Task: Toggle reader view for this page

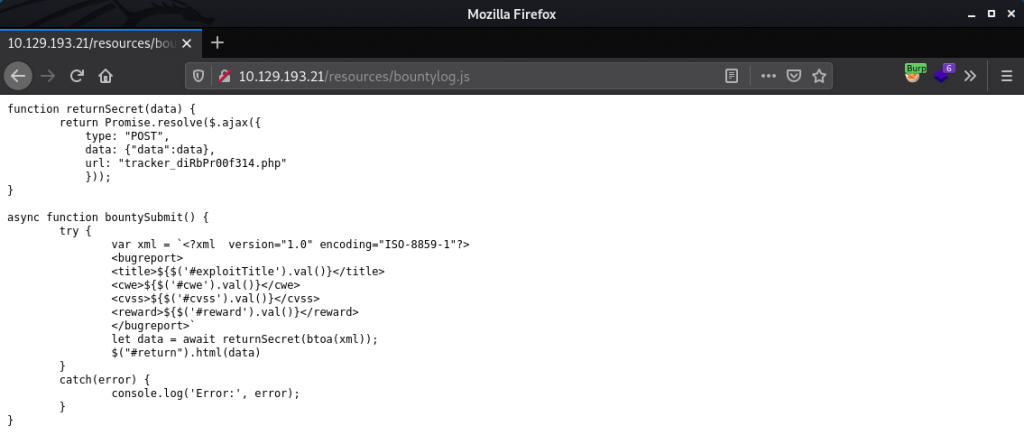Action: [732, 75]
